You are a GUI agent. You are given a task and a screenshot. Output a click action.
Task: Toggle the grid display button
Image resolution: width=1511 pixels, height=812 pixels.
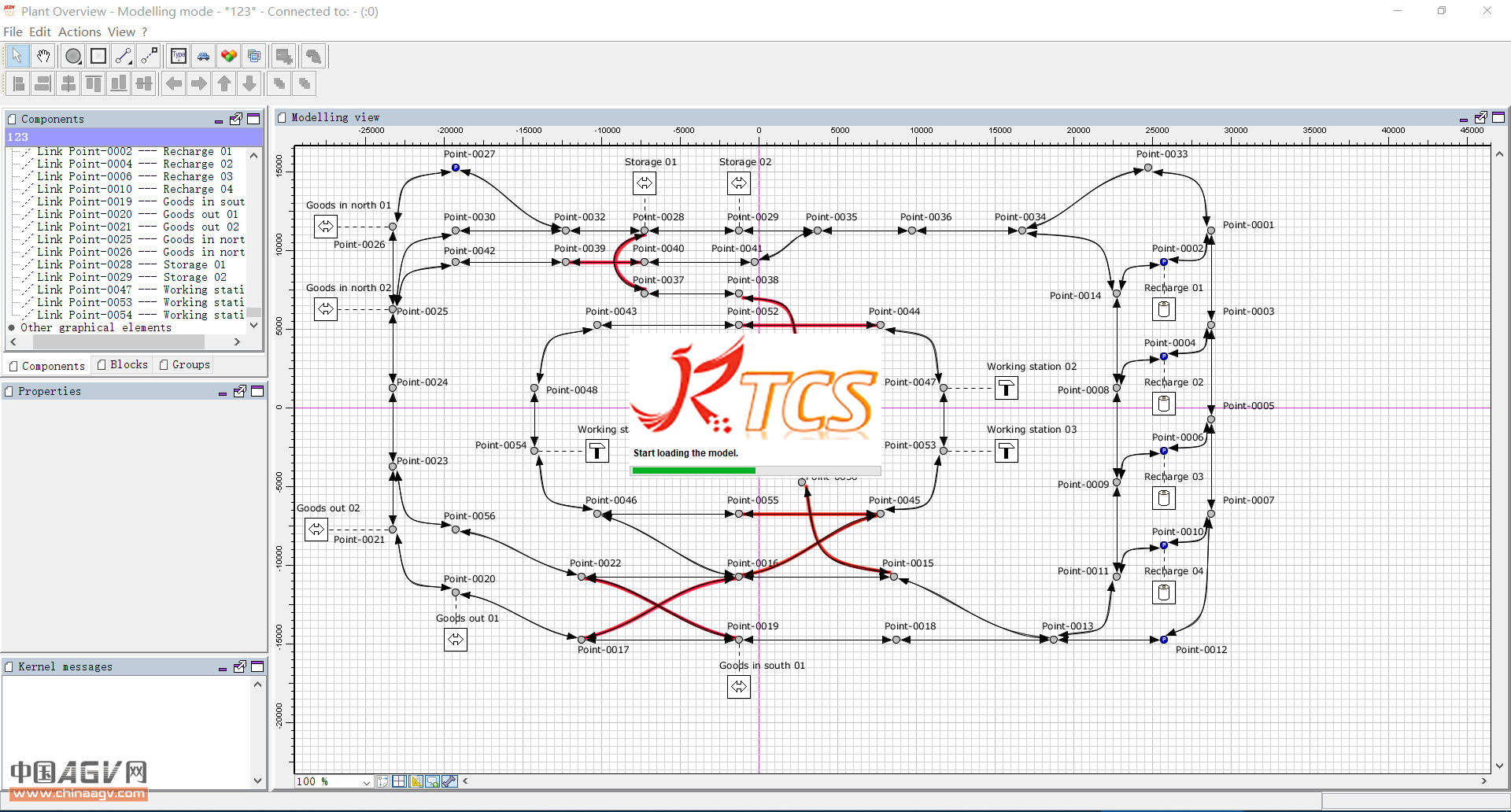coord(399,781)
